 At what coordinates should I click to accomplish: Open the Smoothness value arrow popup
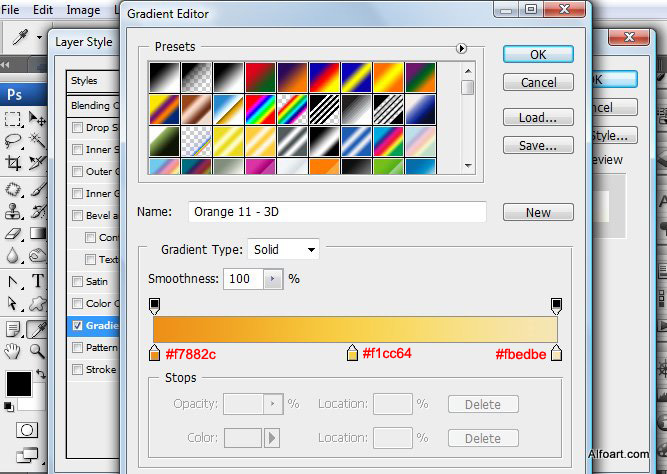click(x=273, y=279)
